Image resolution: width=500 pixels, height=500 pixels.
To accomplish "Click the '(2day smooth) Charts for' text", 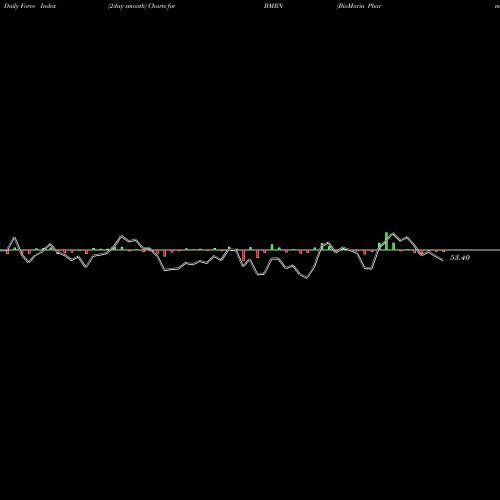I will point(142,6).
